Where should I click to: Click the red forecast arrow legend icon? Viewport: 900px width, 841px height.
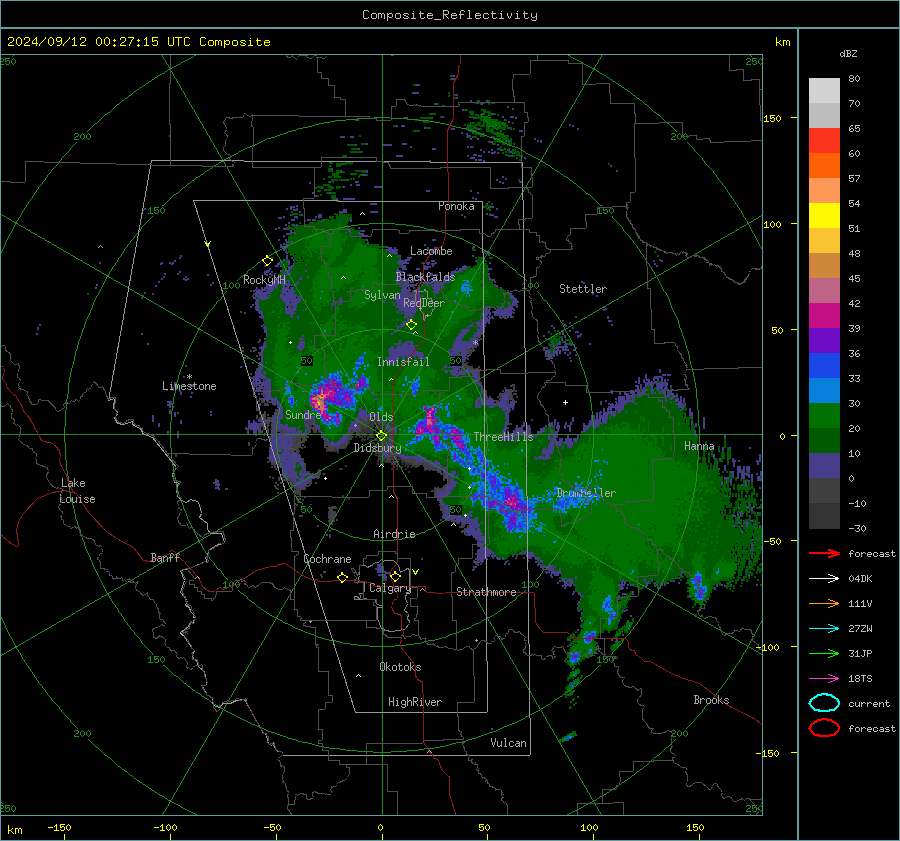coord(824,553)
